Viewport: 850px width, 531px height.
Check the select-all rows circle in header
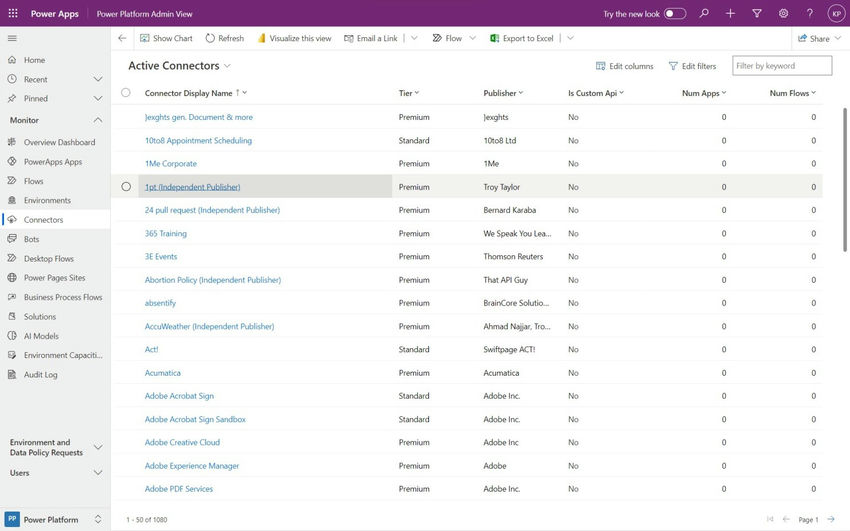[126, 93]
